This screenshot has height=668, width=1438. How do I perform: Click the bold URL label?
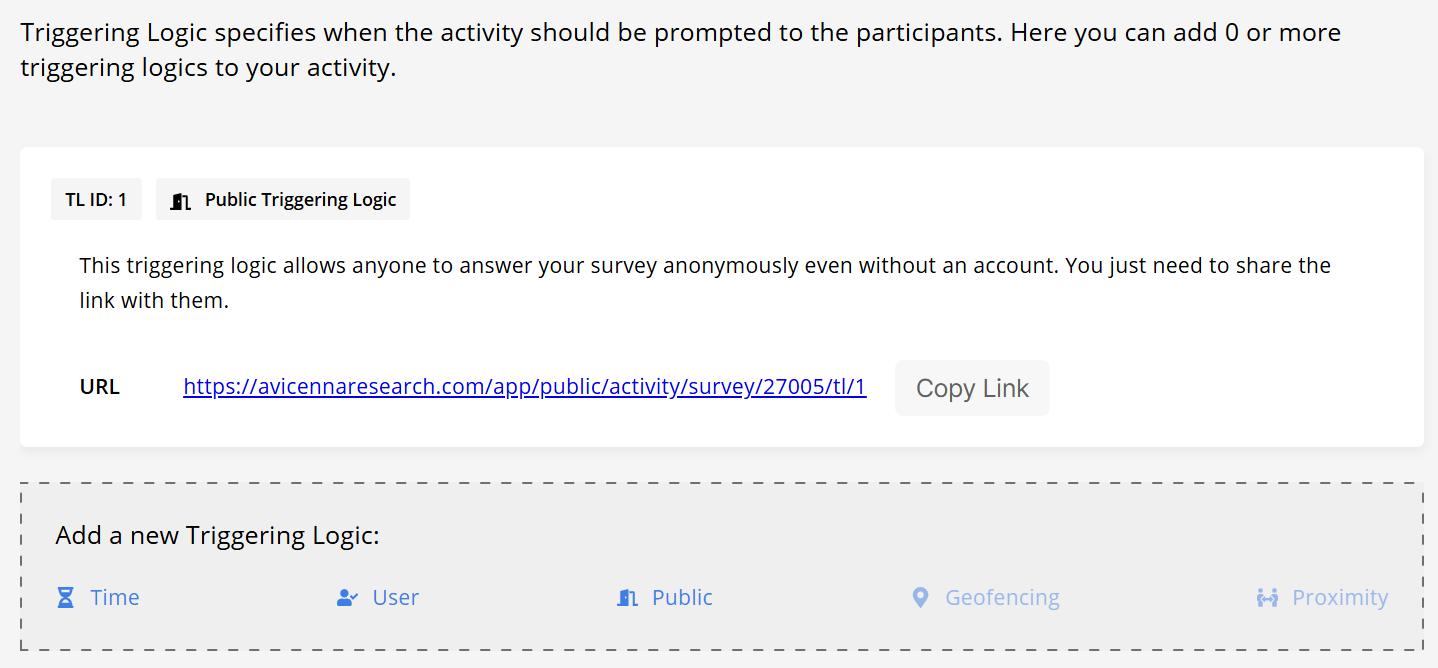point(100,387)
